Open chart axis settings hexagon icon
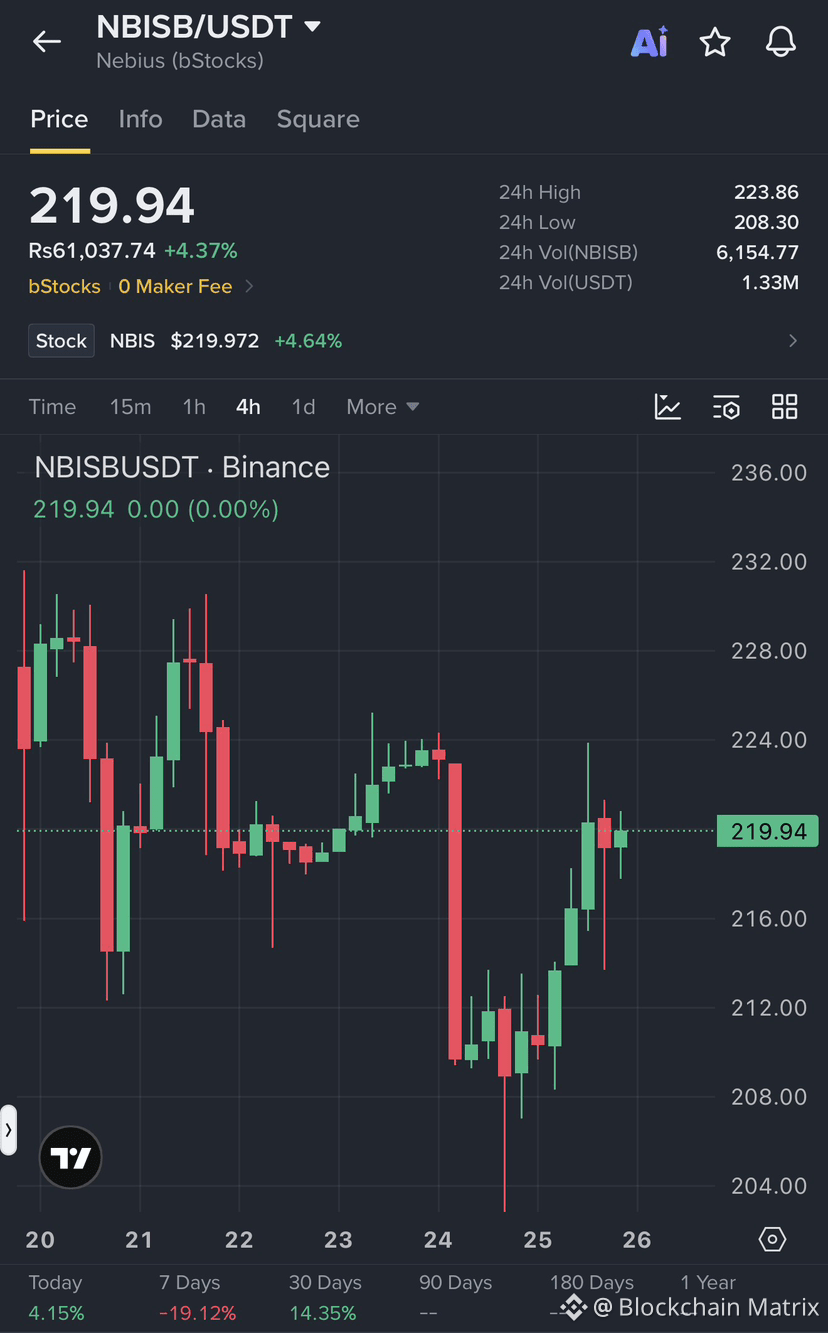828x1333 pixels. click(x=772, y=1240)
